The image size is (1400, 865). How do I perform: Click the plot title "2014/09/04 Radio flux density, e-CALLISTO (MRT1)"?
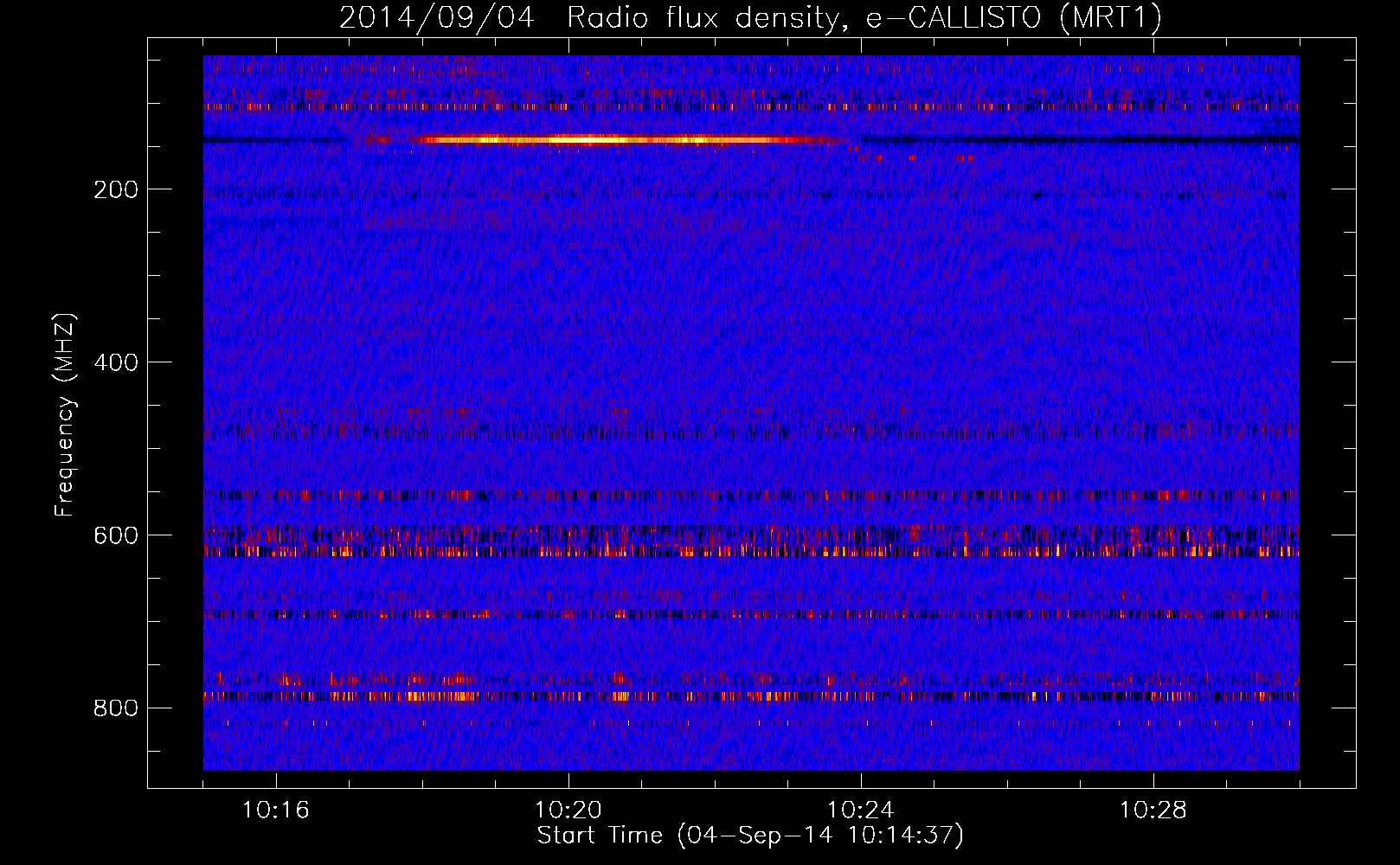point(750,17)
